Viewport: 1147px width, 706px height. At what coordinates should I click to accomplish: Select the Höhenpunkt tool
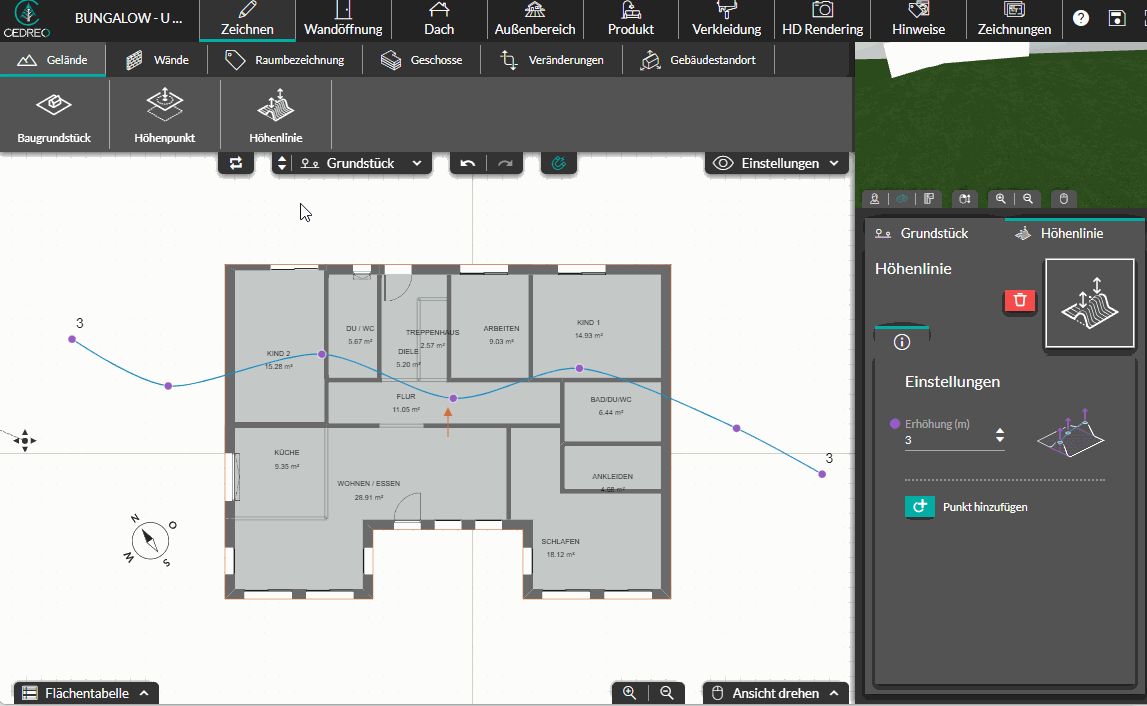coord(165,115)
